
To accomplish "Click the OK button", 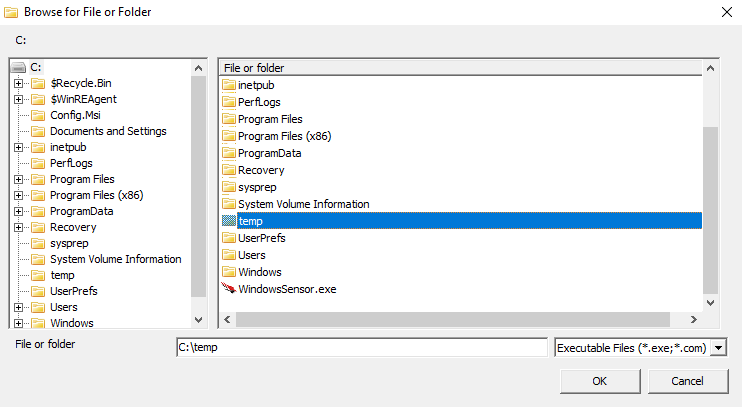I will tap(600, 381).
